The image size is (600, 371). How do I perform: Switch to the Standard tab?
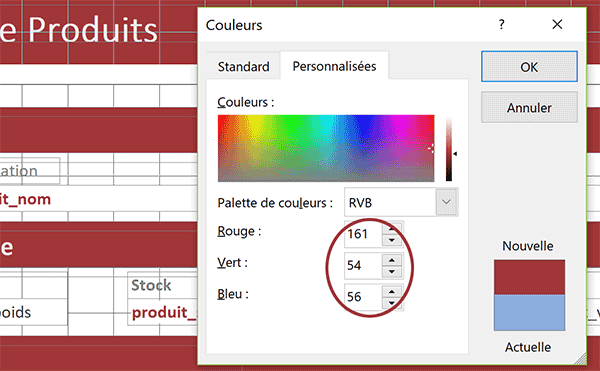243,67
